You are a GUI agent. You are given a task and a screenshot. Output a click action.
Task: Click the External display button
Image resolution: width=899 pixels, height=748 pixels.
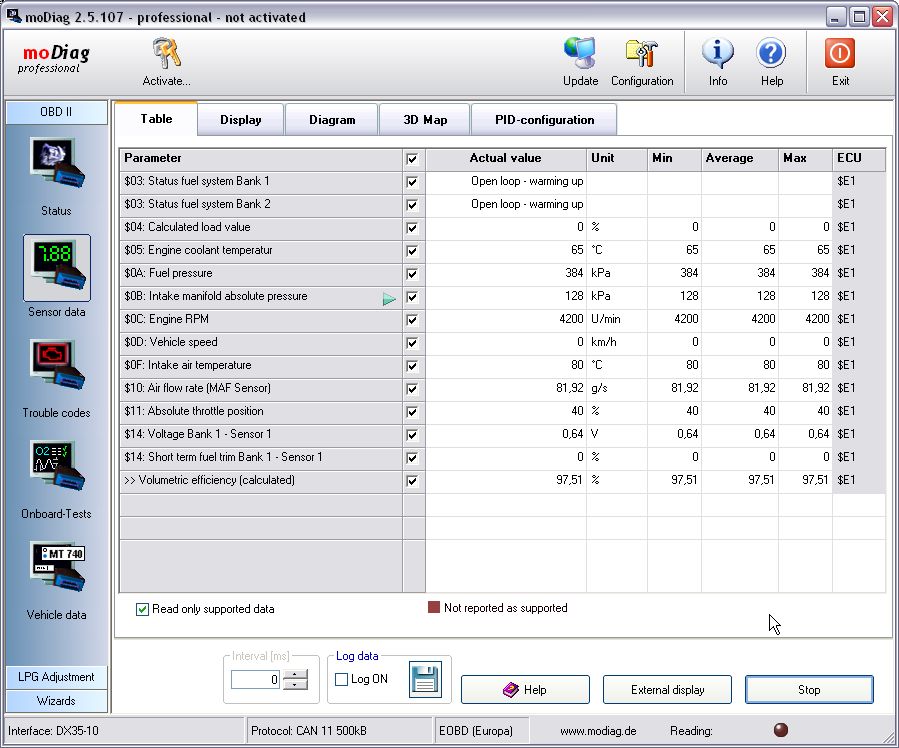[x=667, y=690]
